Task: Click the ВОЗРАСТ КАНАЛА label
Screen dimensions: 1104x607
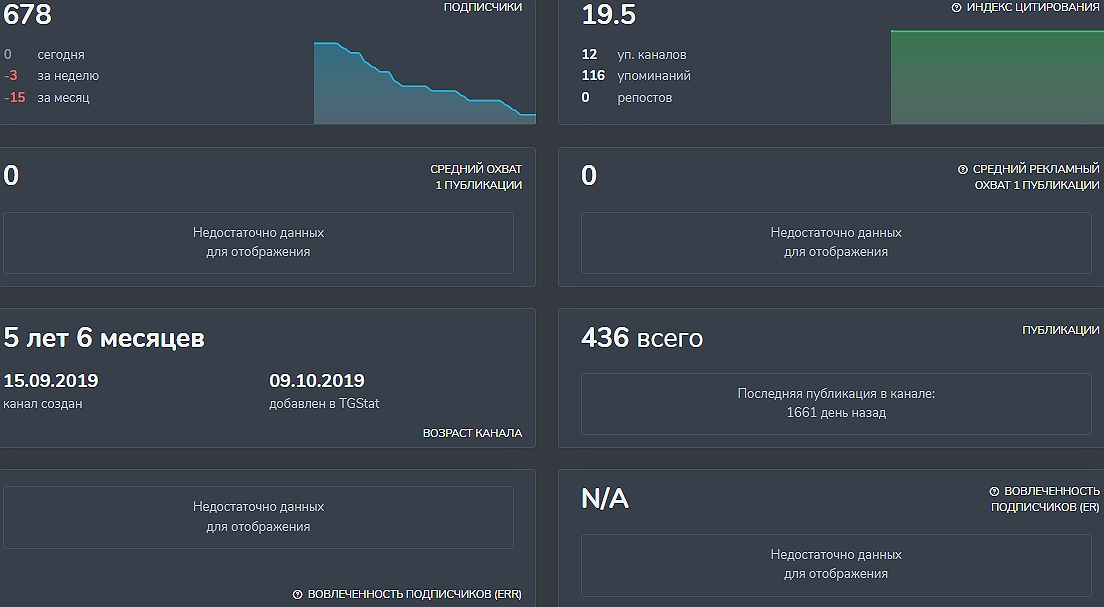Action: 472,434
